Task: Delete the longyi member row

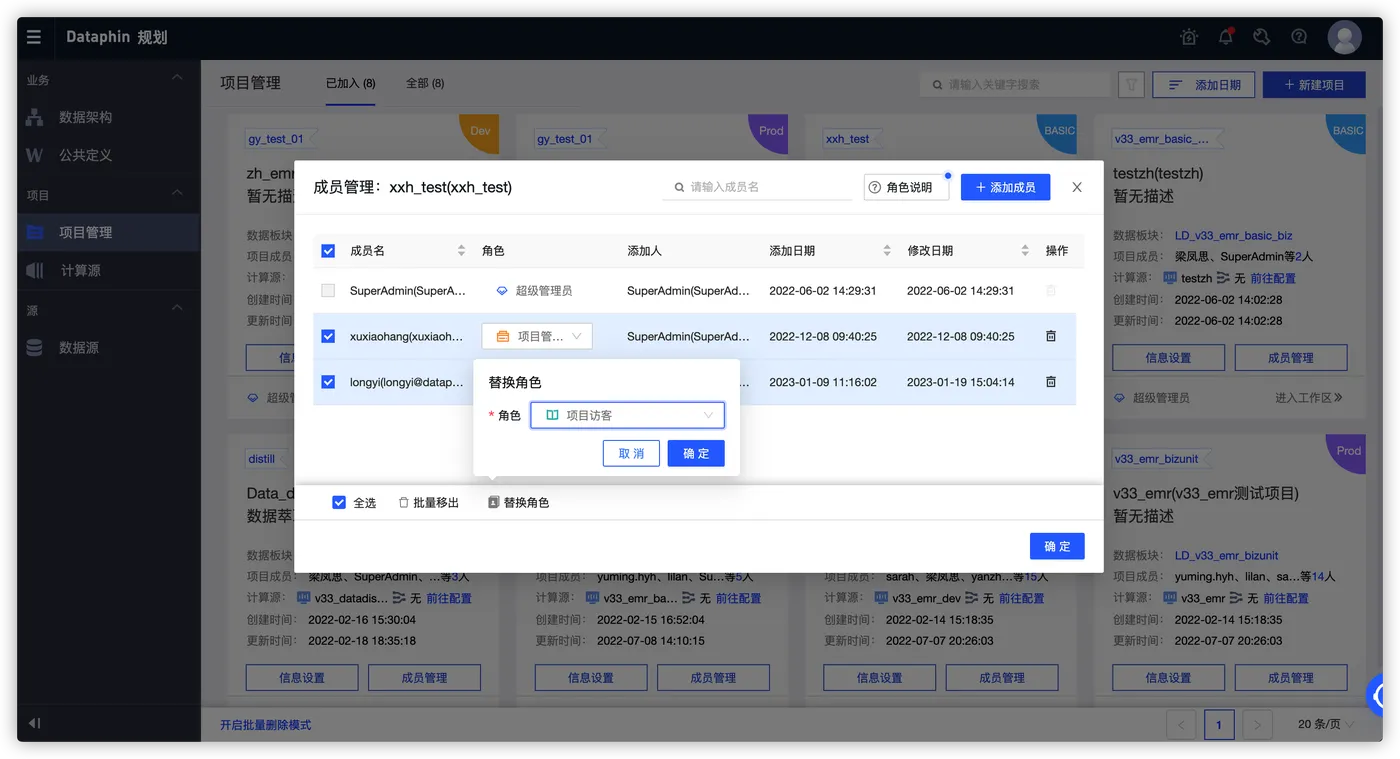Action: [1051, 382]
